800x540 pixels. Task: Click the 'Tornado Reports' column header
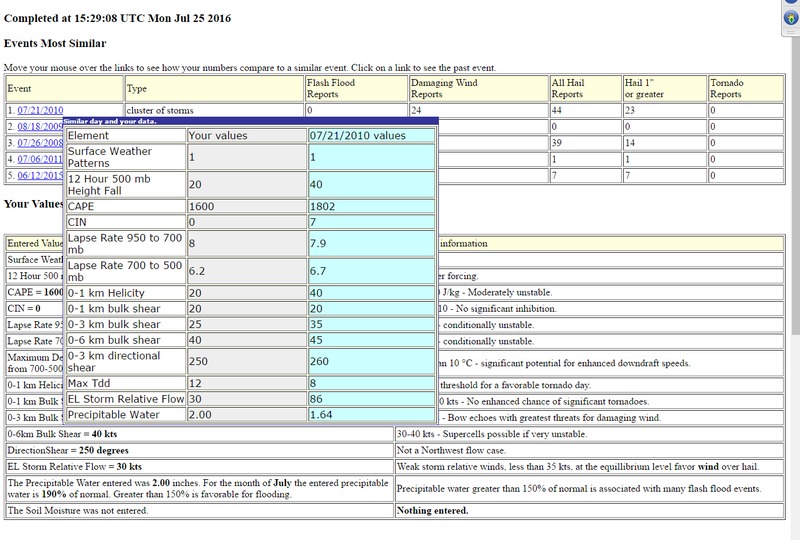click(746, 88)
